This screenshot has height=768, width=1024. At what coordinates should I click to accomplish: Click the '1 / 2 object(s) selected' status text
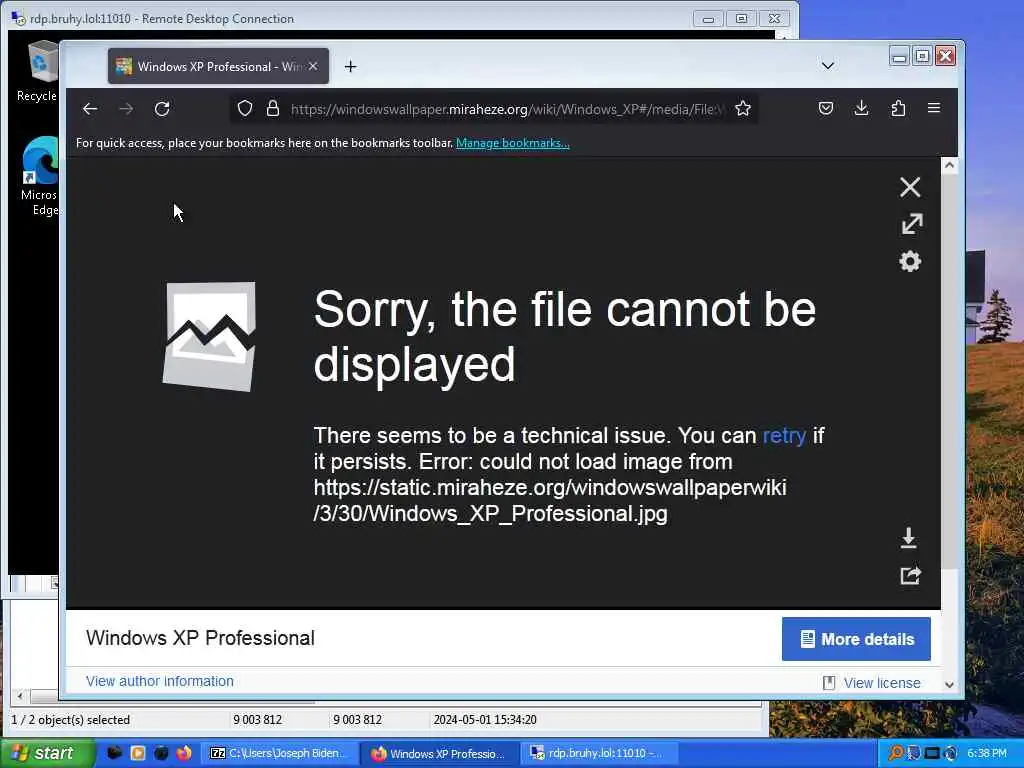coord(71,720)
